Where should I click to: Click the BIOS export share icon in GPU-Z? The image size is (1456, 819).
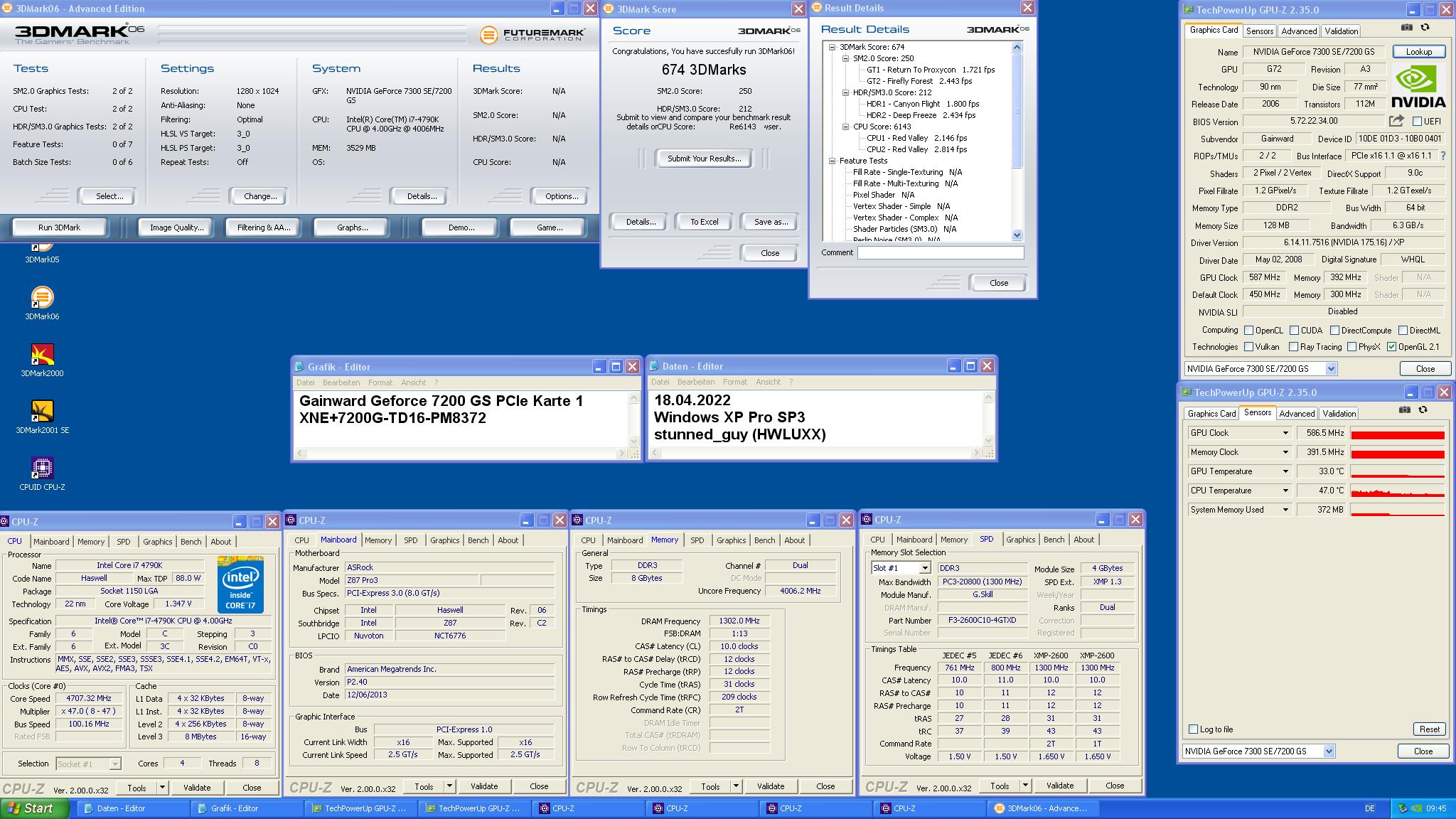click(x=1396, y=121)
